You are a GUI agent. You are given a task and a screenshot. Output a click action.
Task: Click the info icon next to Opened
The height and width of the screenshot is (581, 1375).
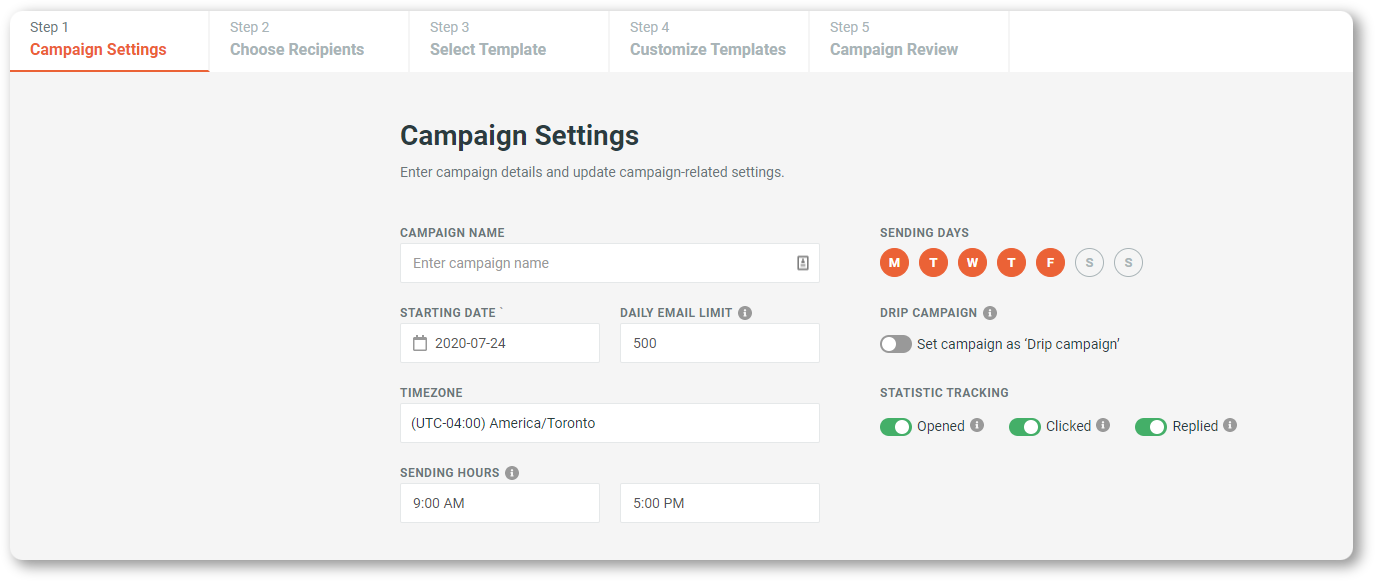click(x=977, y=425)
